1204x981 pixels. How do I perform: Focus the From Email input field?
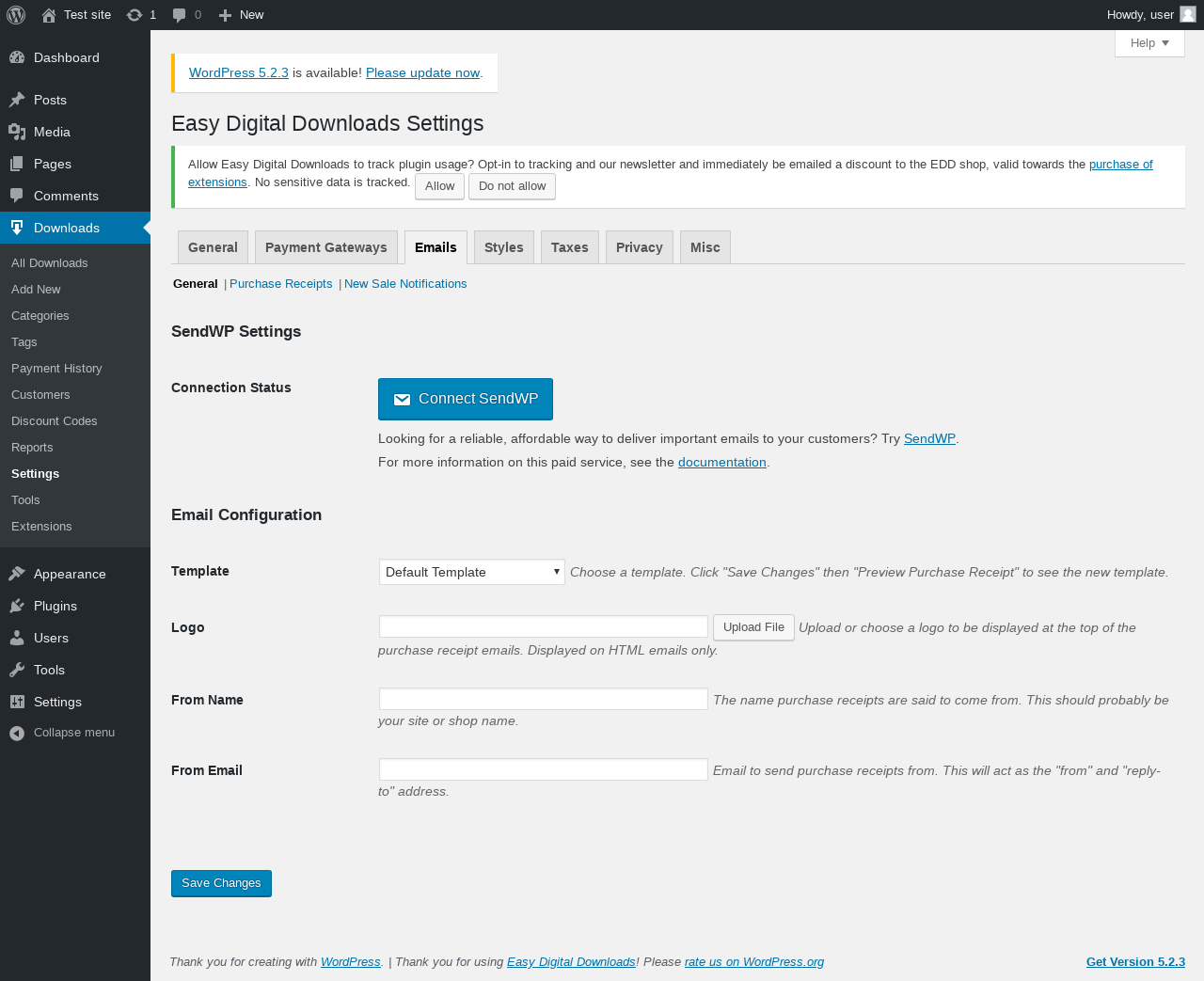(544, 769)
